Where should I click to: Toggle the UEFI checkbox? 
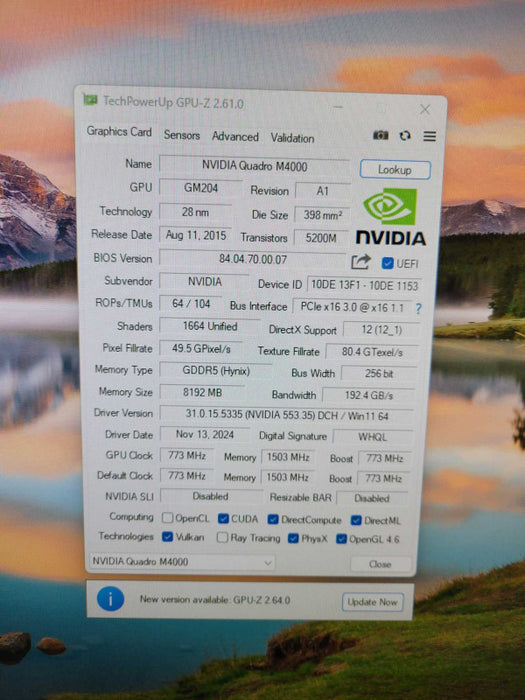point(388,263)
